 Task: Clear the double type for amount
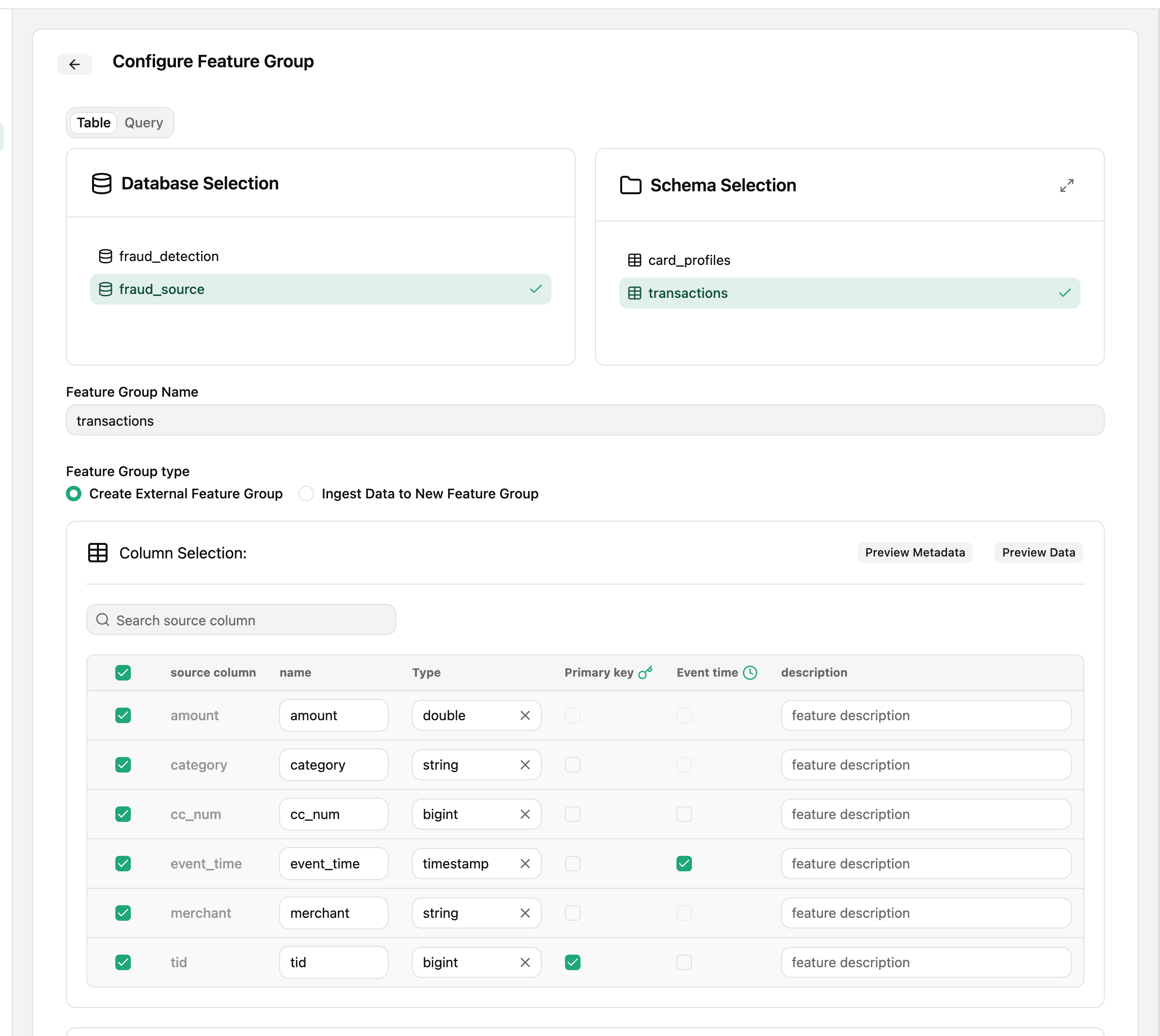pyautogui.click(x=525, y=715)
